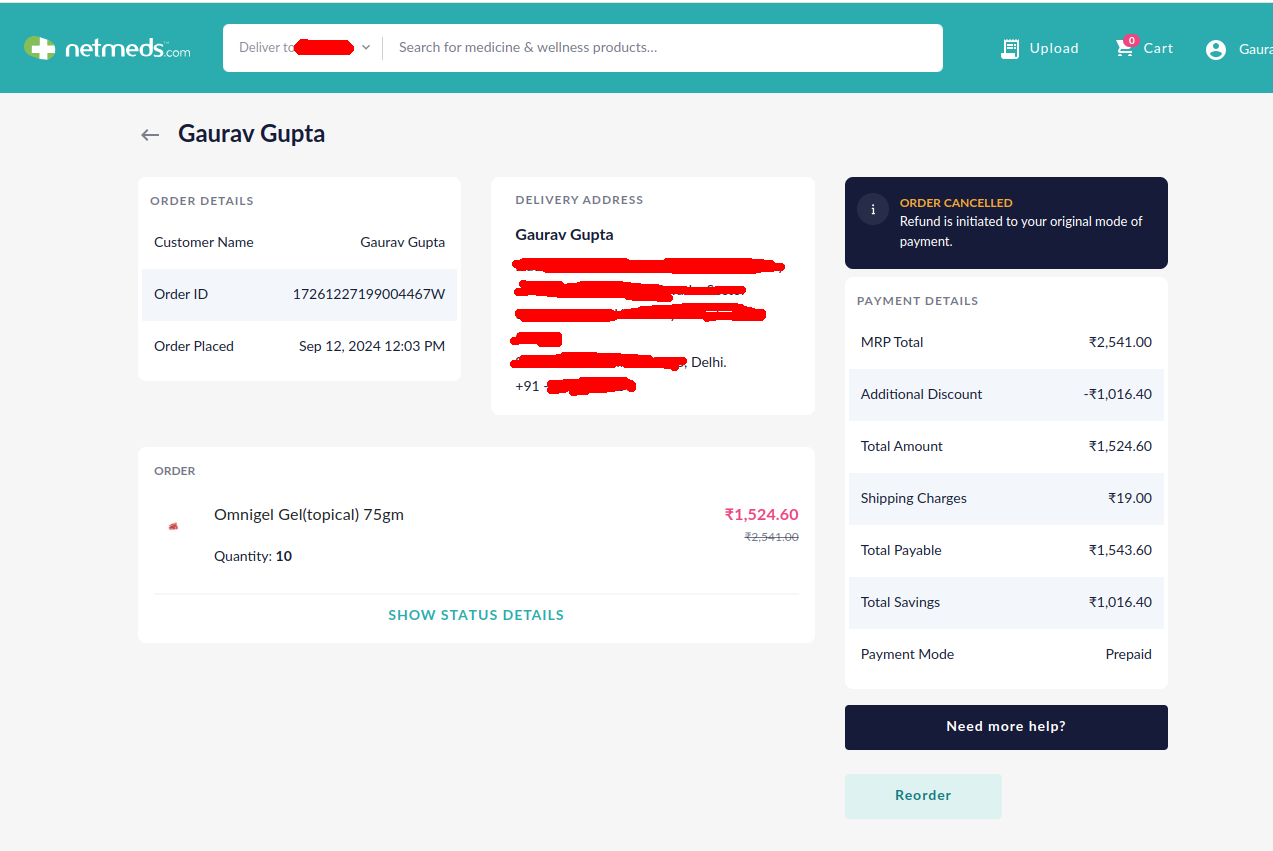Click the info icon in Order Cancelled banner
The height and width of the screenshot is (851, 1273).
pyautogui.click(x=873, y=209)
